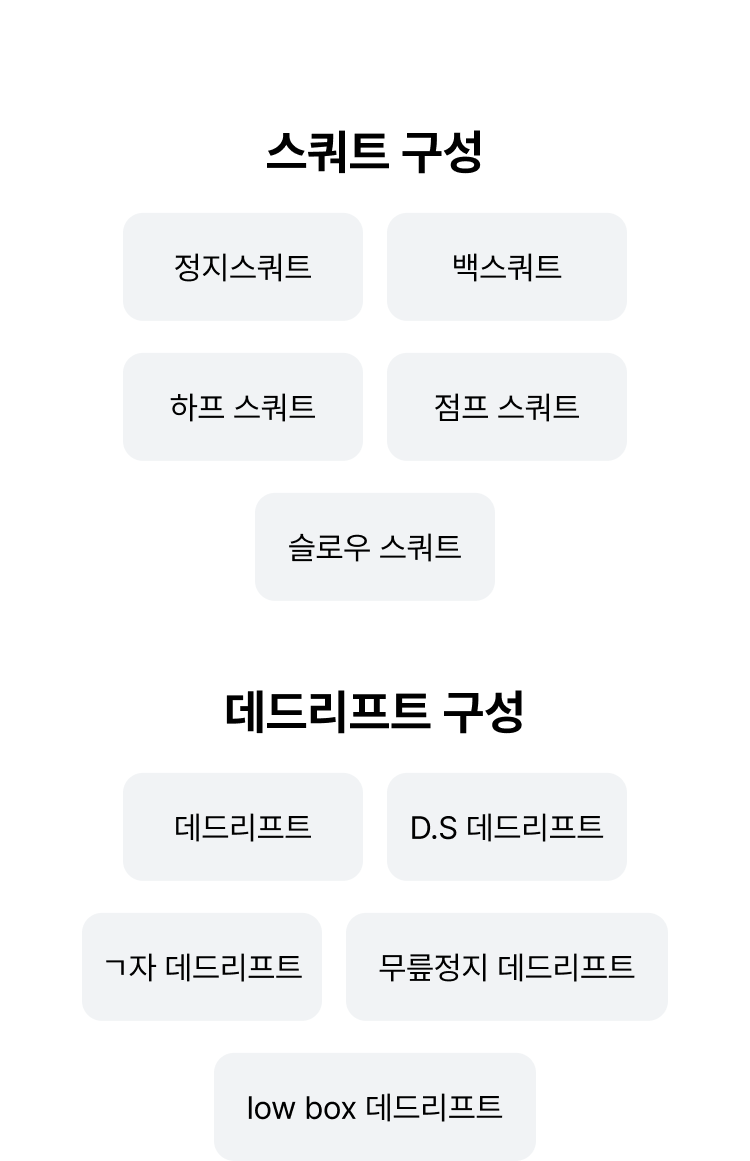Viewport: 750px width, 1161px height.
Task: Toggle the 점프 스쿼트 exercise chip
Action: (x=506, y=406)
